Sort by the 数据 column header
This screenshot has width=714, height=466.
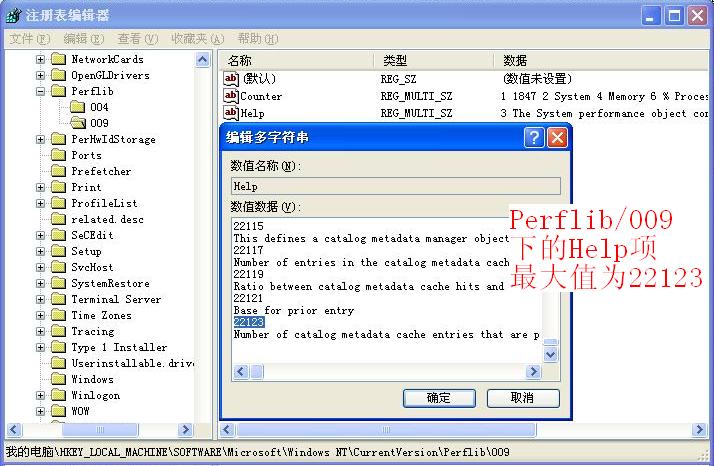tap(601, 60)
